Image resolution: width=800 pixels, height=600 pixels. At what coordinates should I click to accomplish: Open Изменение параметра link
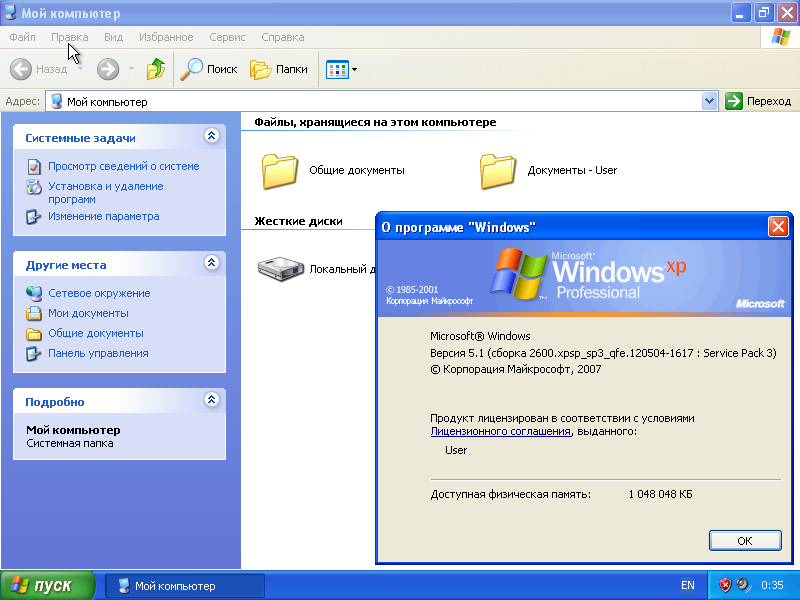[104, 216]
